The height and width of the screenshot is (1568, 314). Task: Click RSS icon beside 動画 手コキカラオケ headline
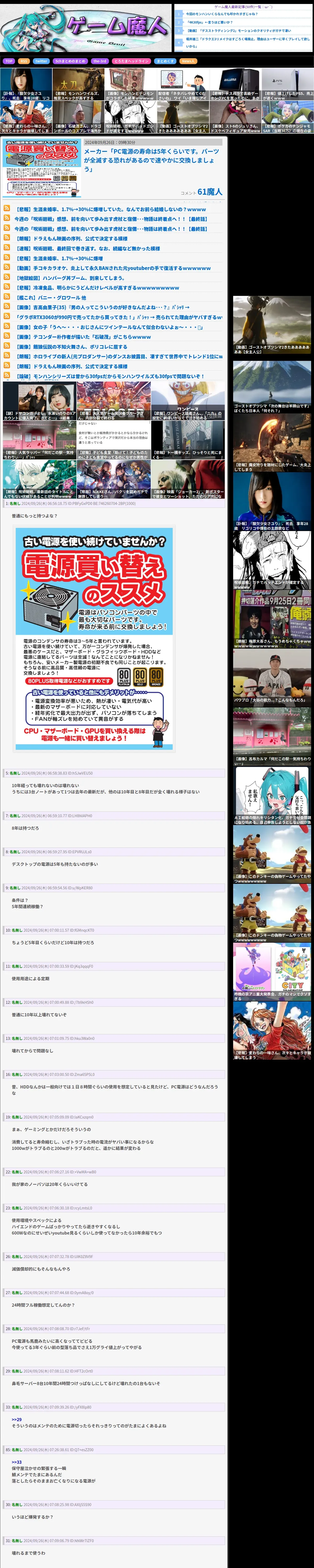[x=7, y=268]
